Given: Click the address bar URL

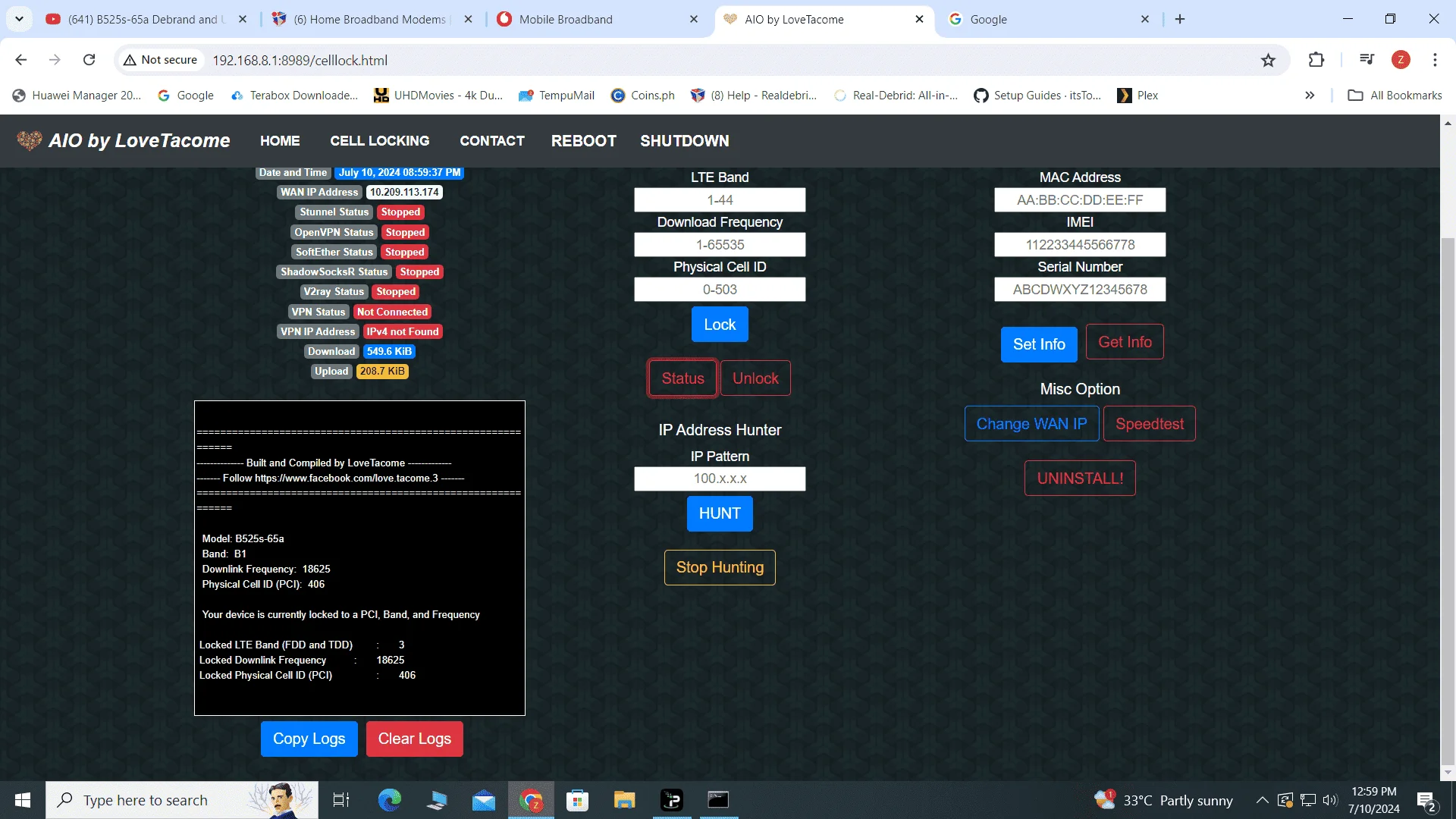Looking at the screenshot, I should (x=300, y=60).
